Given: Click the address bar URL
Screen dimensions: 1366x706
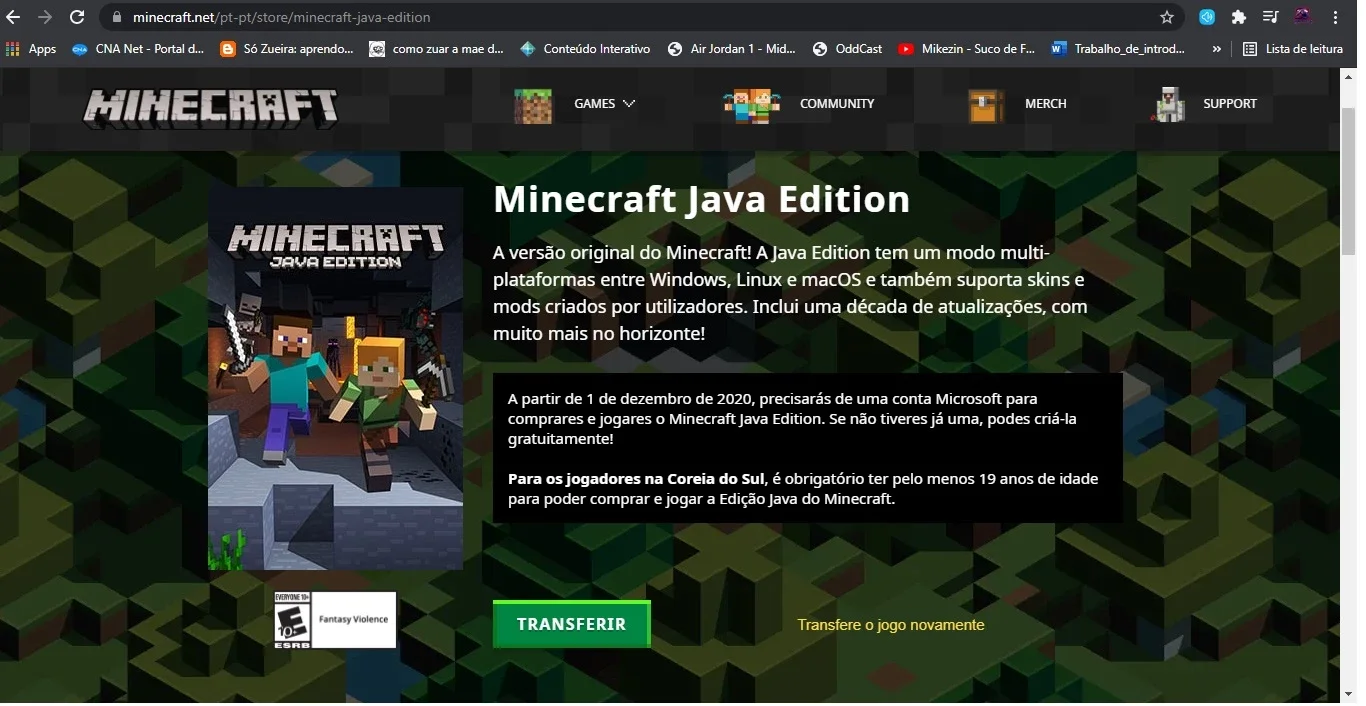Looking at the screenshot, I should pos(282,17).
